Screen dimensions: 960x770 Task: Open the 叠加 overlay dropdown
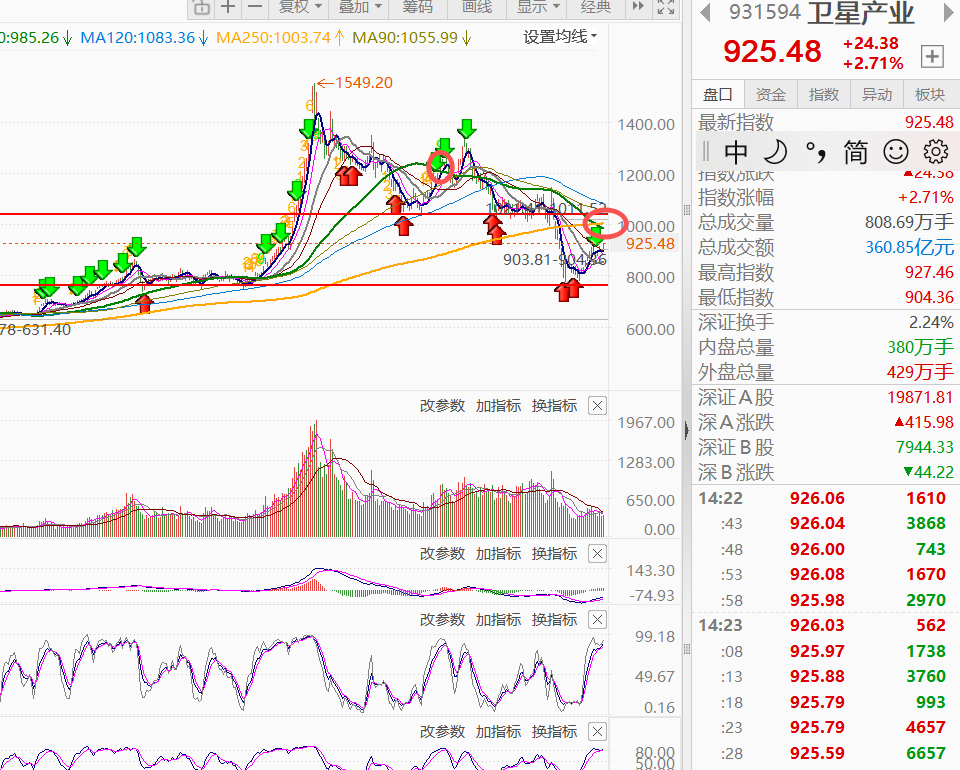(x=360, y=7)
